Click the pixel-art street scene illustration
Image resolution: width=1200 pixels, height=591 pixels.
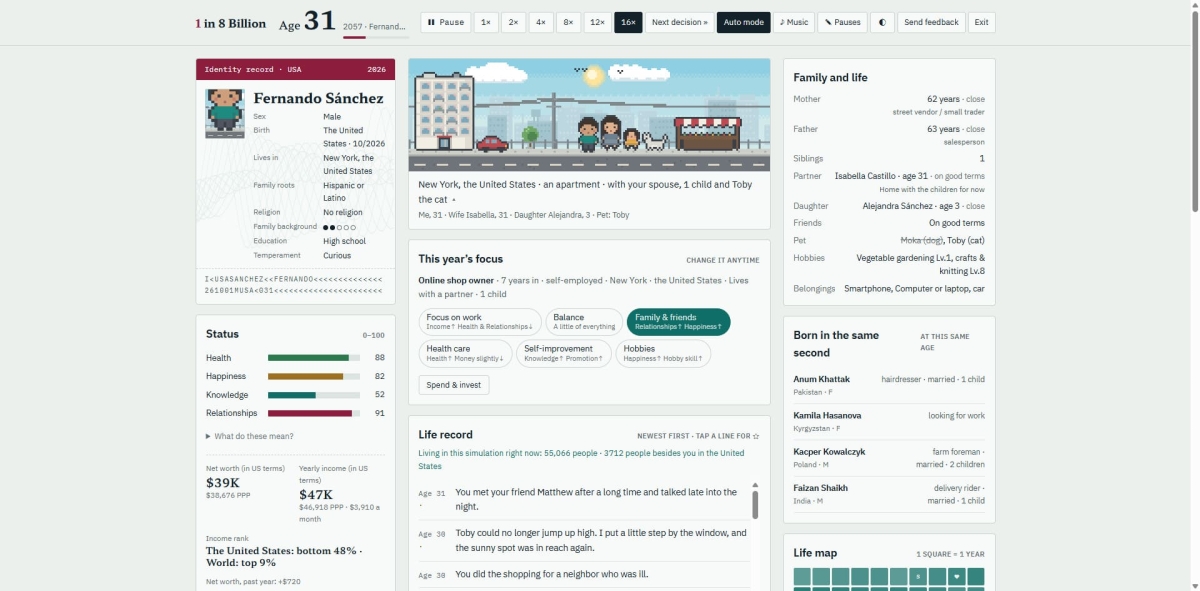pyautogui.click(x=589, y=115)
